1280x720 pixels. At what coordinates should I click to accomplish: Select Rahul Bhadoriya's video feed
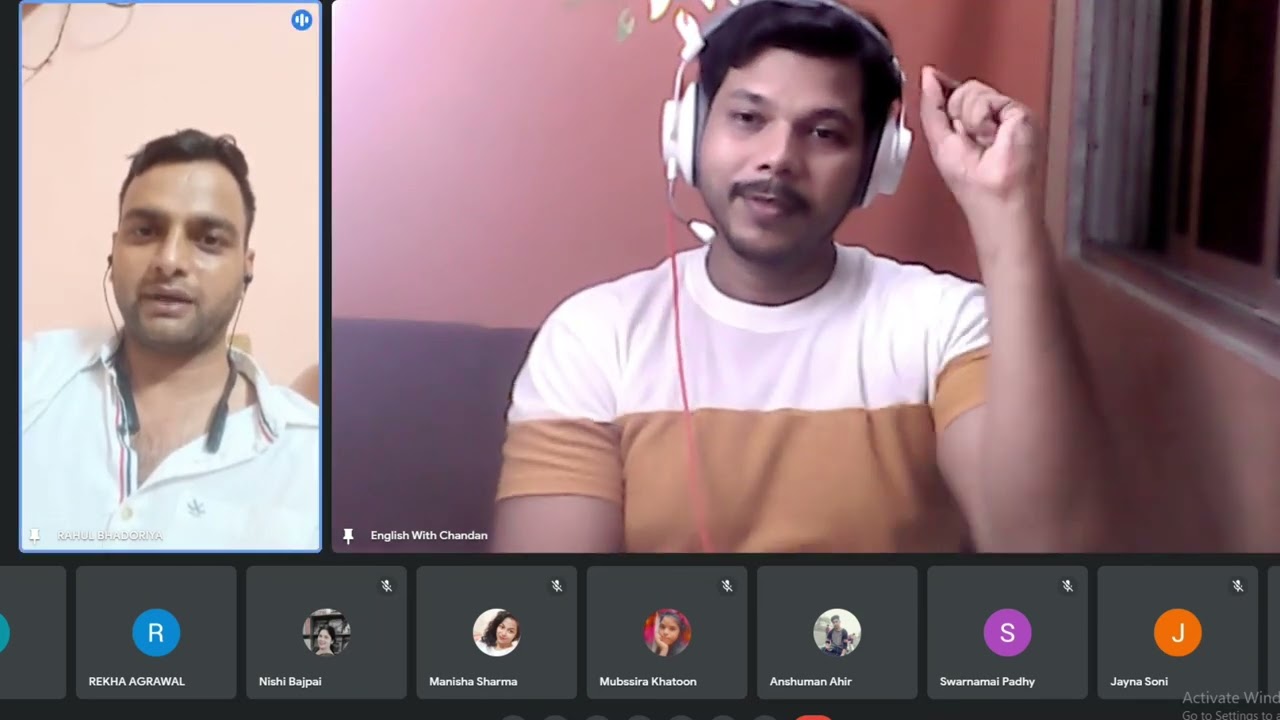pos(170,276)
